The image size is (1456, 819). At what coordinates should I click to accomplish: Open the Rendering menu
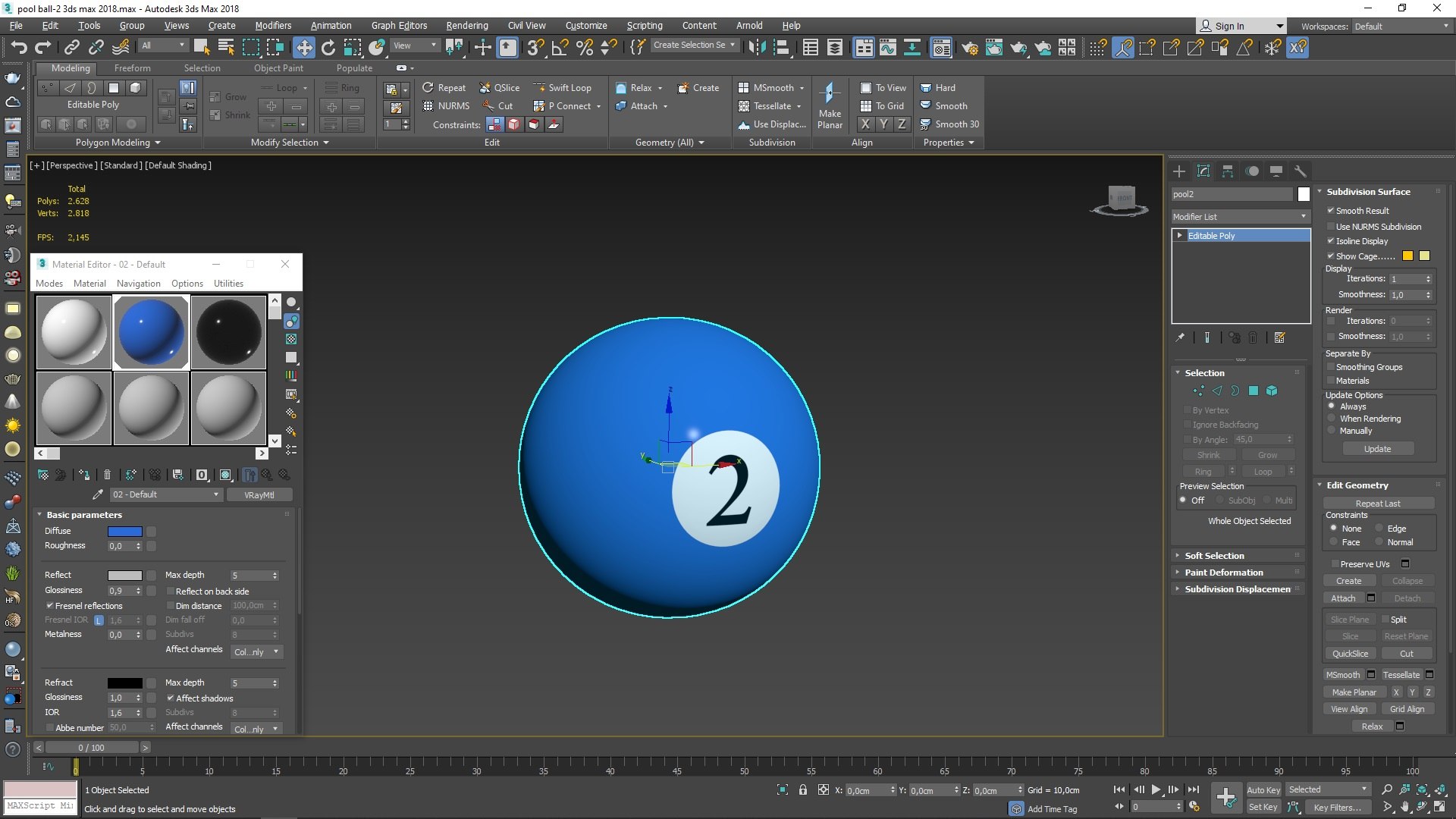click(466, 25)
